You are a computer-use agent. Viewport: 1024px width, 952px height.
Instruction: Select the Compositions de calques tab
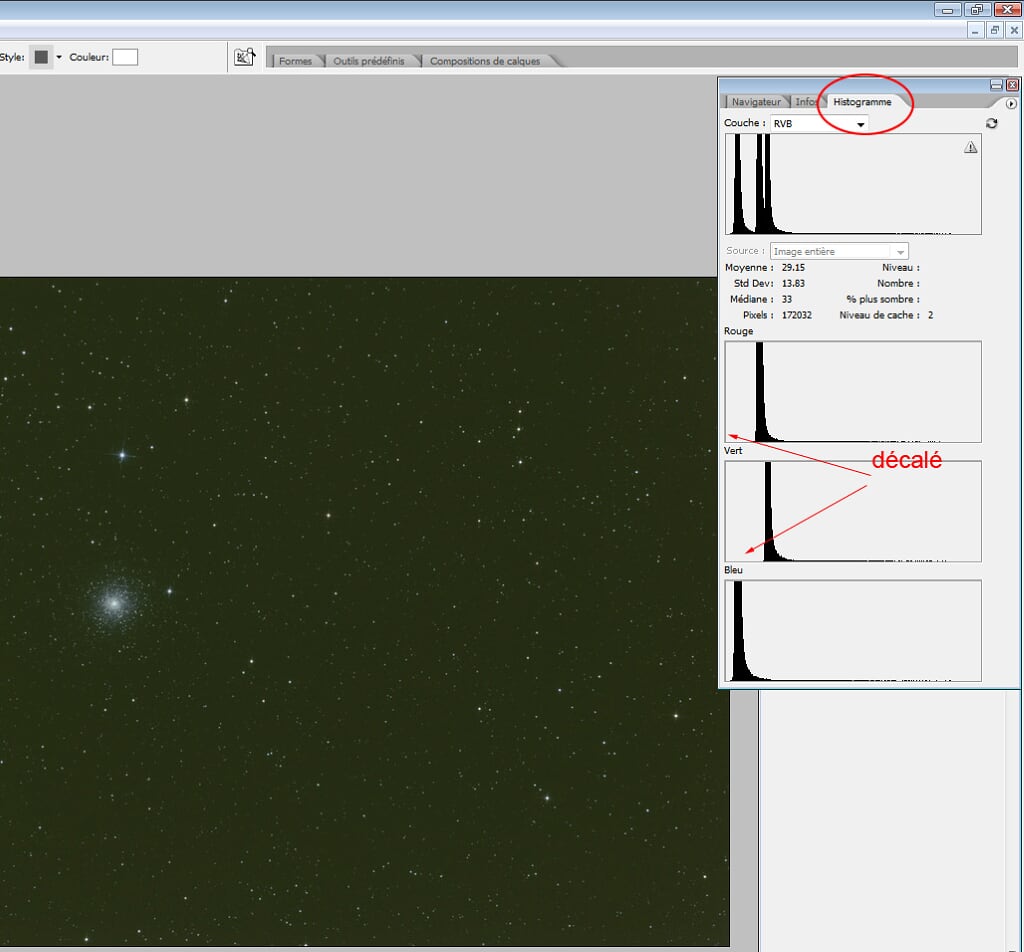tap(485, 61)
